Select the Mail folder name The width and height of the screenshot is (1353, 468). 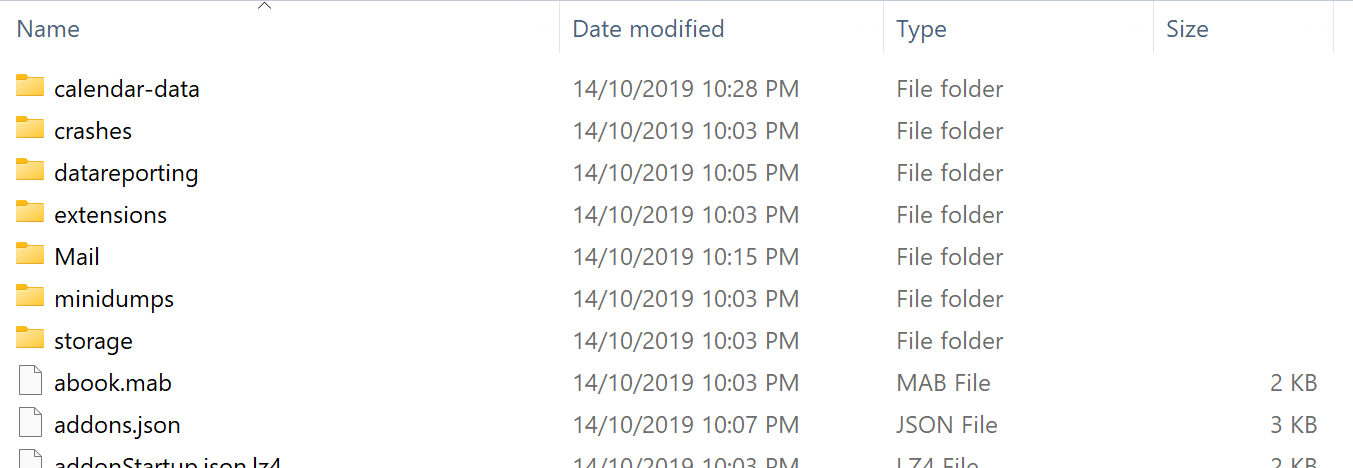click(77, 257)
